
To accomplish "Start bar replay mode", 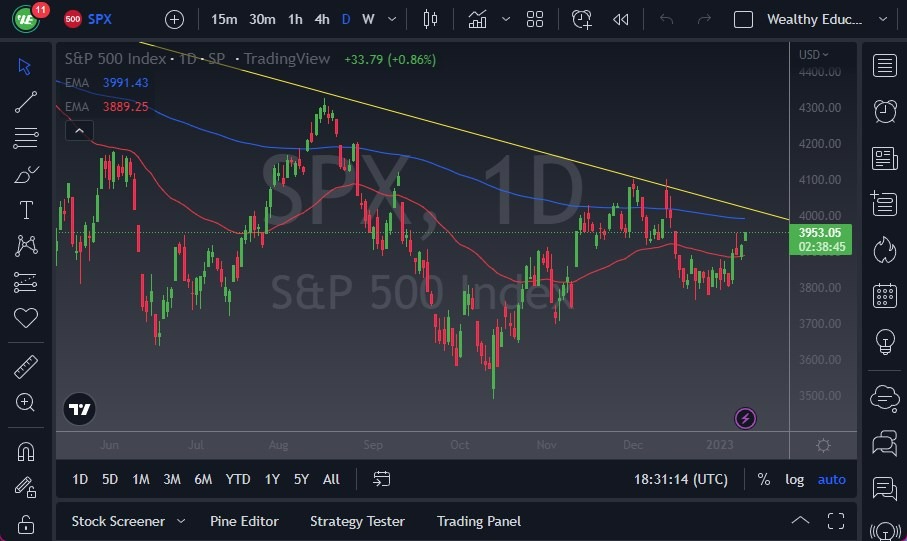I will pyautogui.click(x=621, y=20).
